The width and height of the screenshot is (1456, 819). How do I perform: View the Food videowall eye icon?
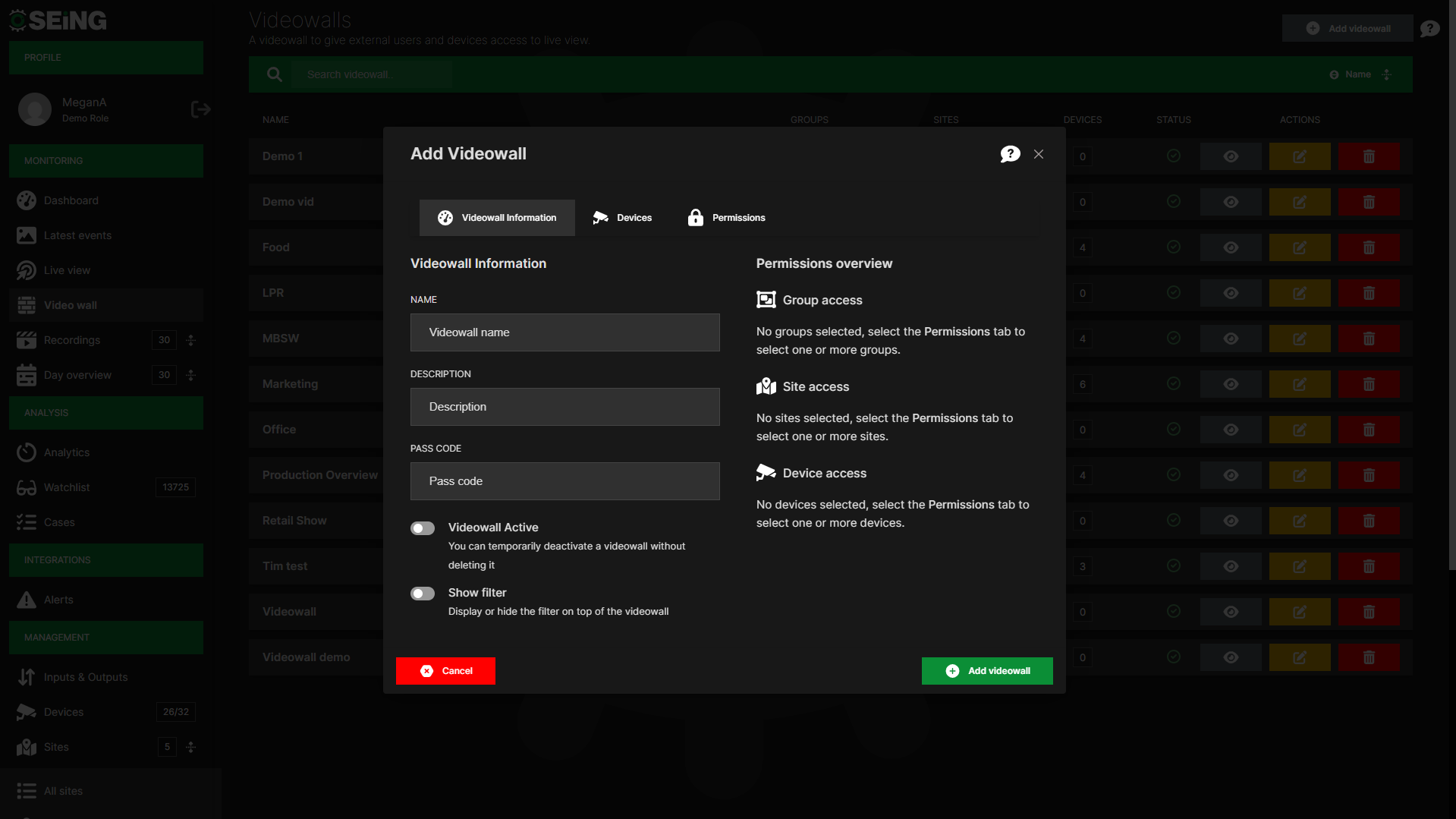pyautogui.click(x=1231, y=247)
